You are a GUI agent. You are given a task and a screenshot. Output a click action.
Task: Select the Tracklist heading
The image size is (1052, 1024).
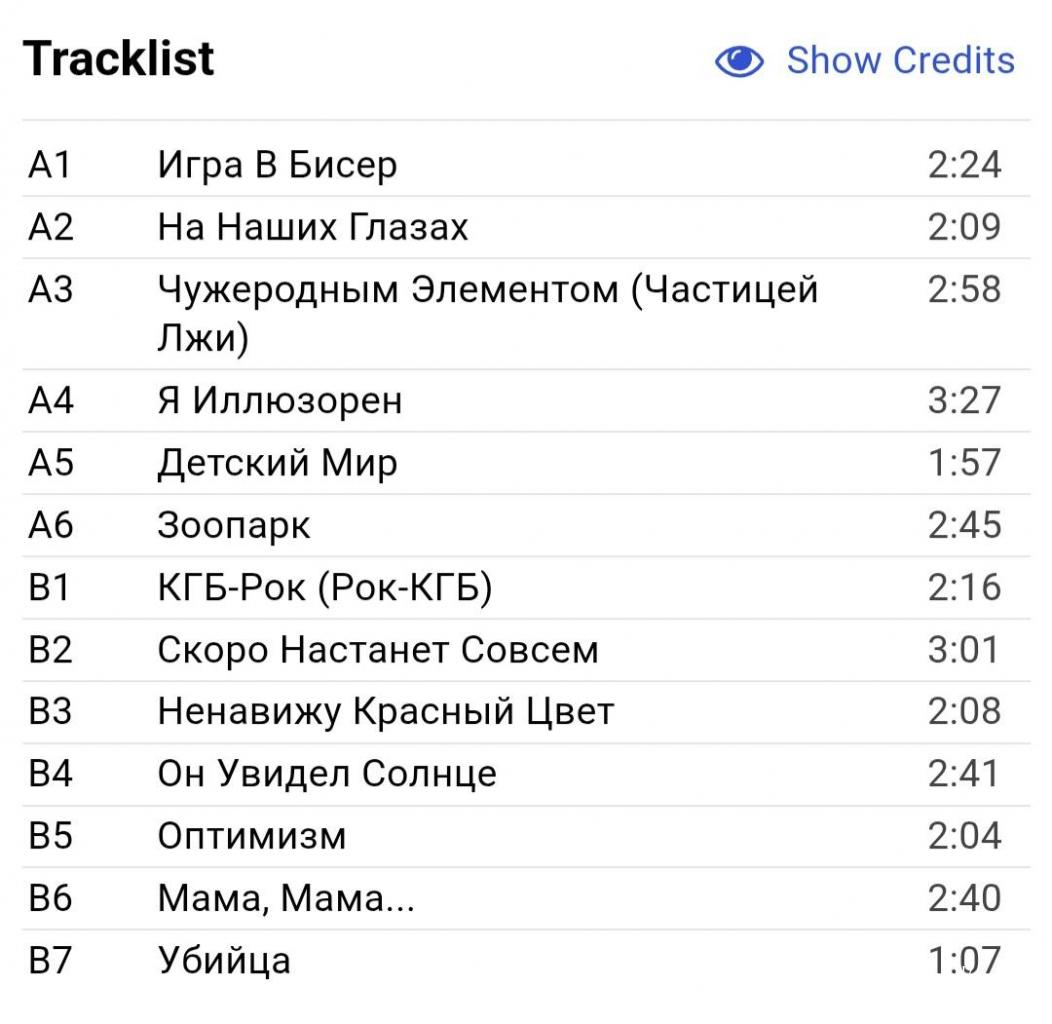coord(119,58)
